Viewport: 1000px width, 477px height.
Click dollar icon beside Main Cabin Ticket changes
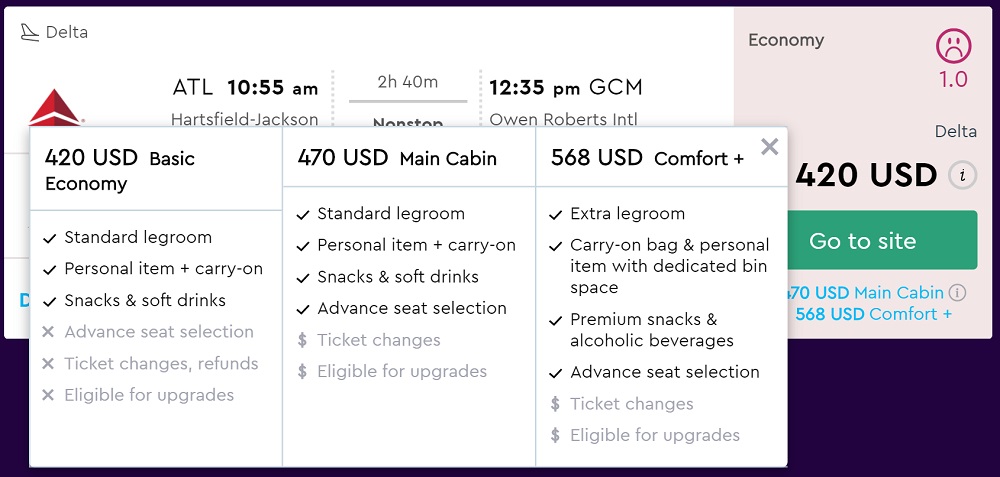coord(302,340)
